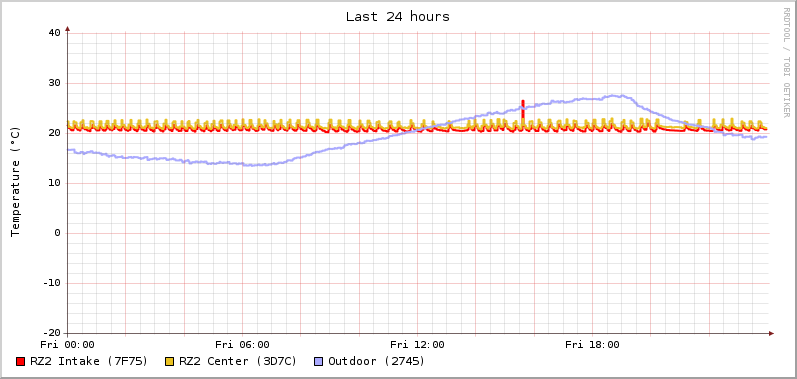Click the red RZ2 Intake legend swatch
797x379 pixels.
coord(20,362)
